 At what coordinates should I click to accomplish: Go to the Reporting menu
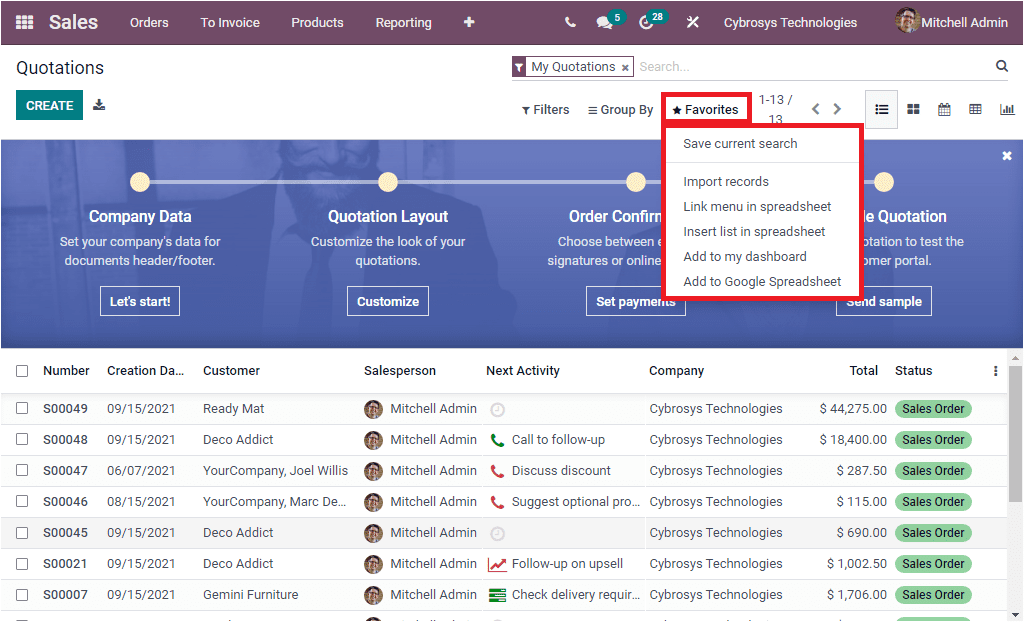click(403, 22)
